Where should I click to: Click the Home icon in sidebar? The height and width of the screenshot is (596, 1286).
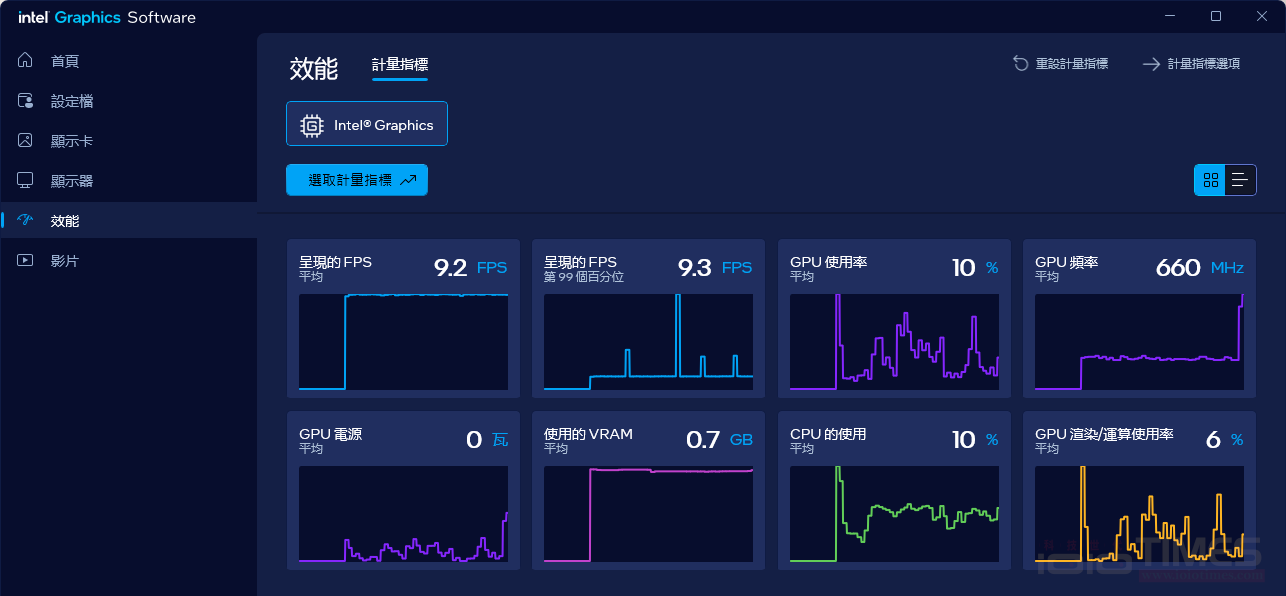26,61
